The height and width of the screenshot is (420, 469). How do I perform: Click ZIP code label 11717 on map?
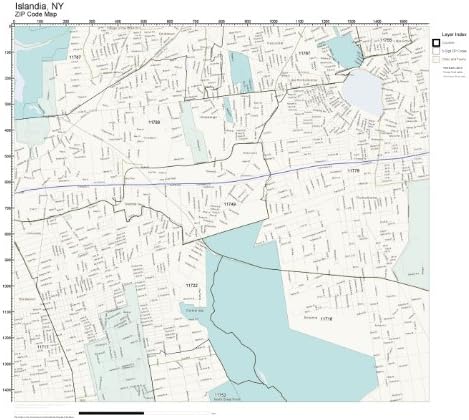click(x=43, y=347)
